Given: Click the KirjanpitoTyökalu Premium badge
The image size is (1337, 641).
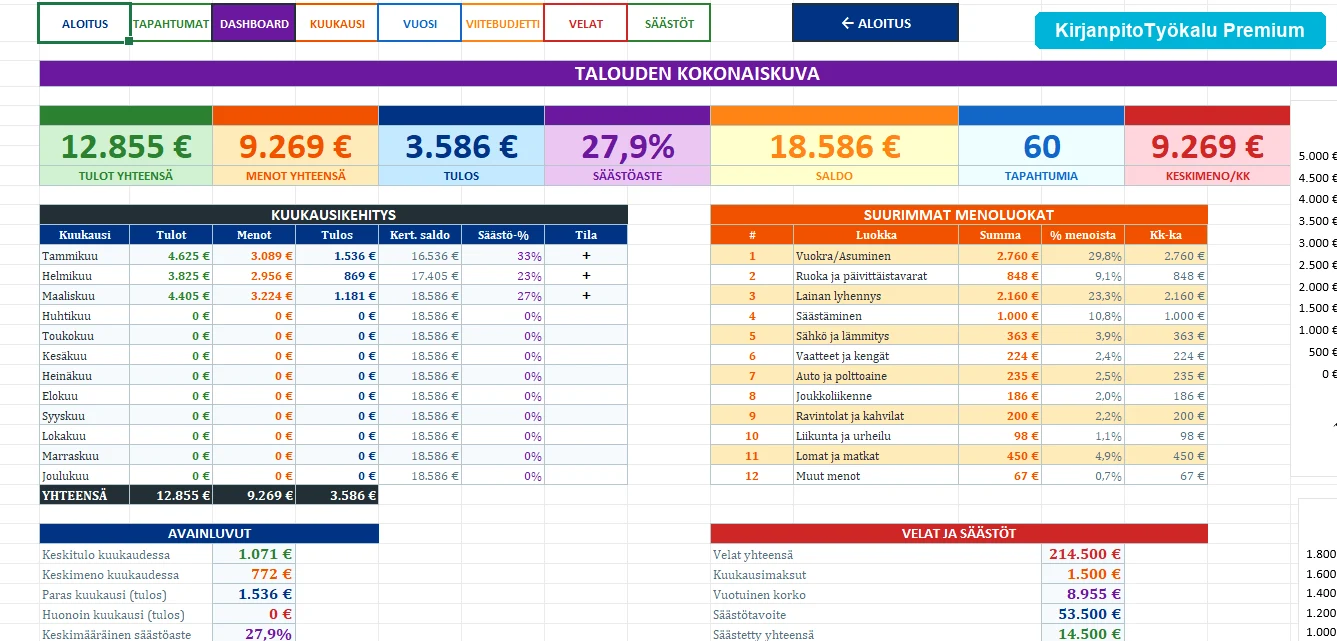Looking at the screenshot, I should tap(1178, 30).
